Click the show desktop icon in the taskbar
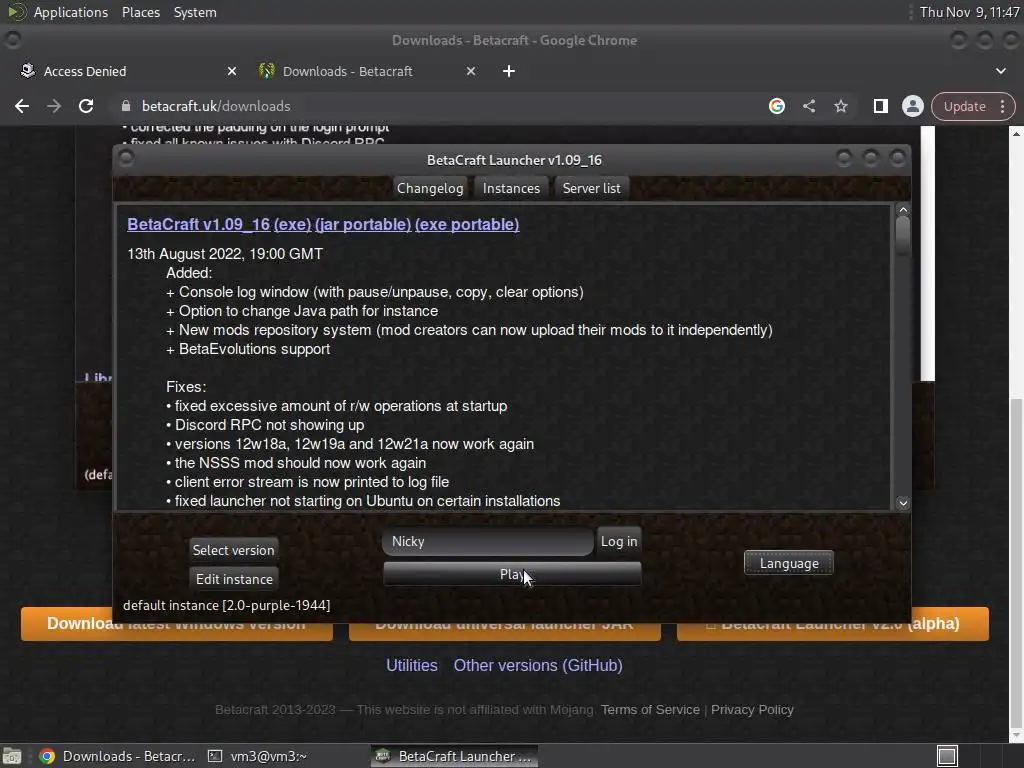 [x=12, y=756]
